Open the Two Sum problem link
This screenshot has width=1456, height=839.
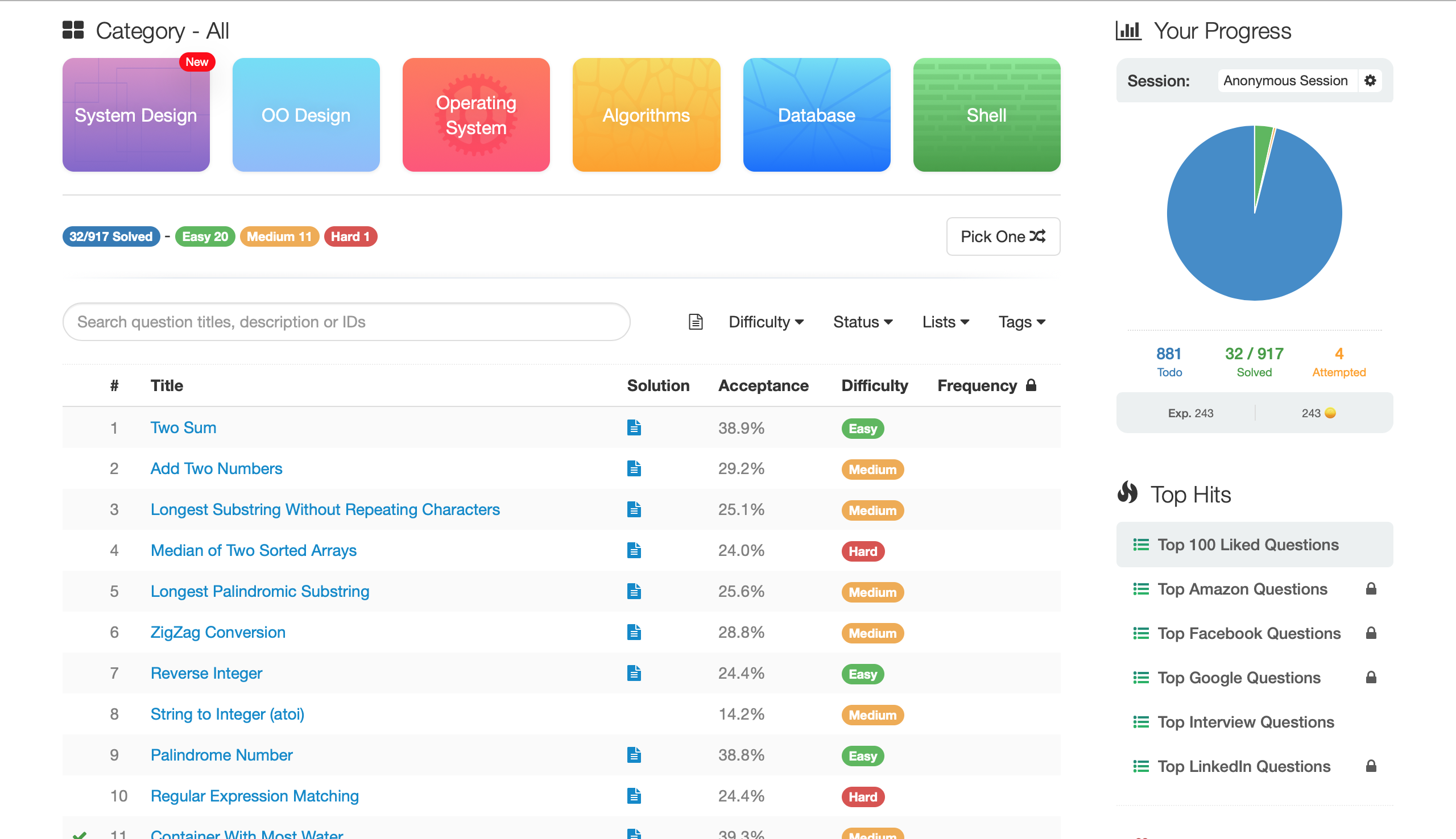point(183,427)
